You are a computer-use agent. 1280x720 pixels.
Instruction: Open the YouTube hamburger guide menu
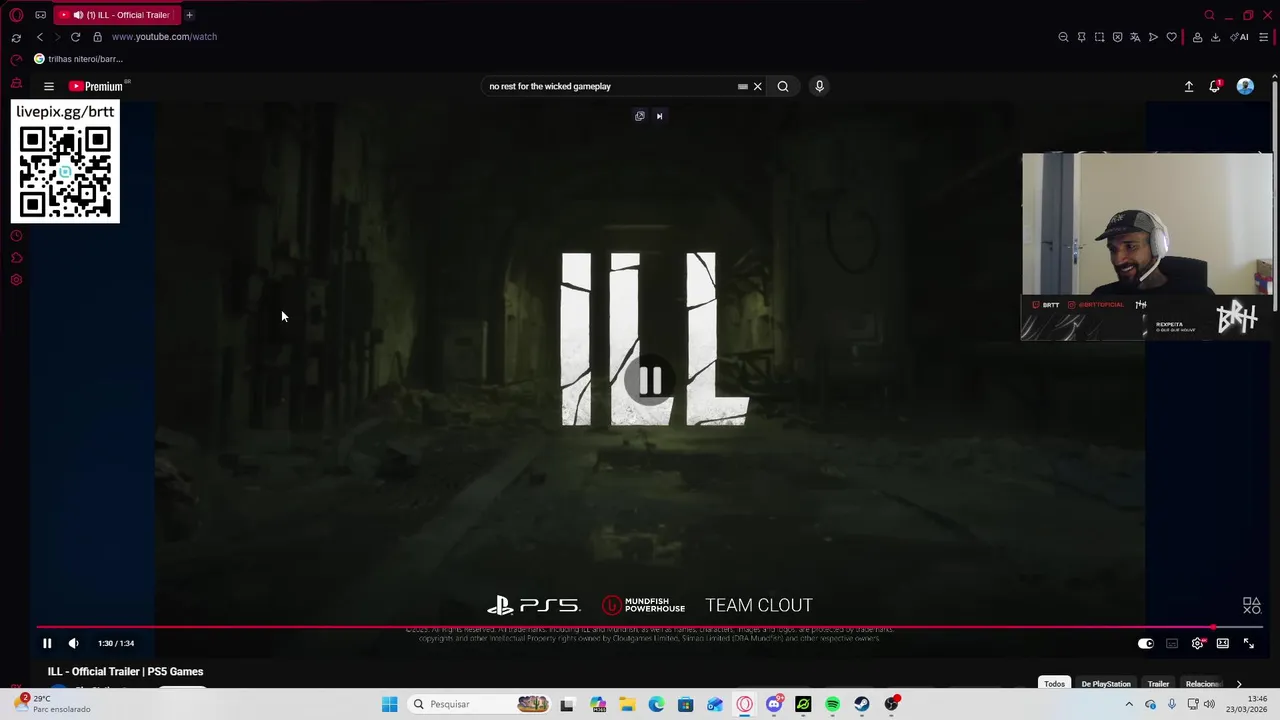[x=48, y=86]
